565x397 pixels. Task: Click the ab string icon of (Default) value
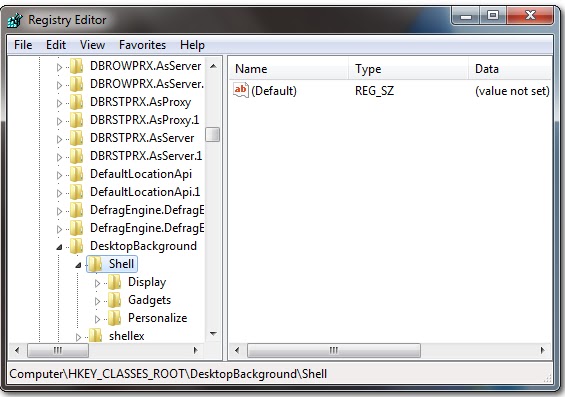tap(241, 90)
